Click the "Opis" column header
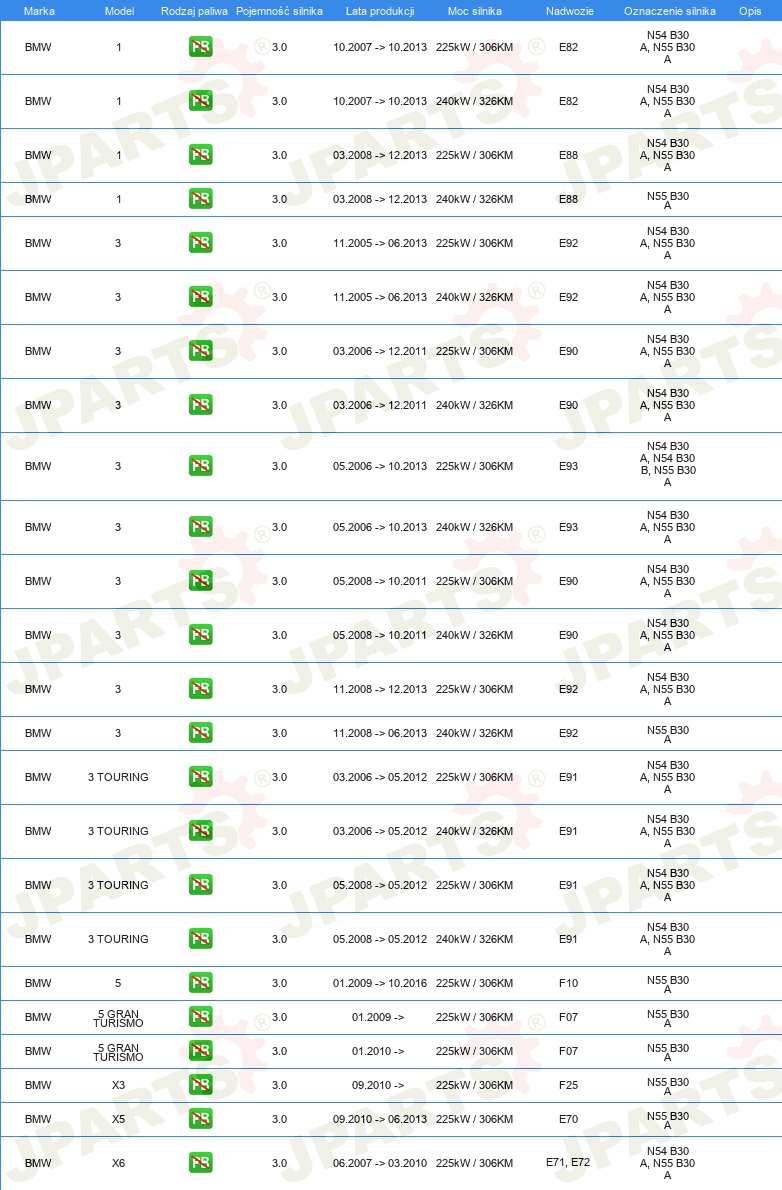Image resolution: width=782 pixels, height=1190 pixels. click(x=750, y=11)
